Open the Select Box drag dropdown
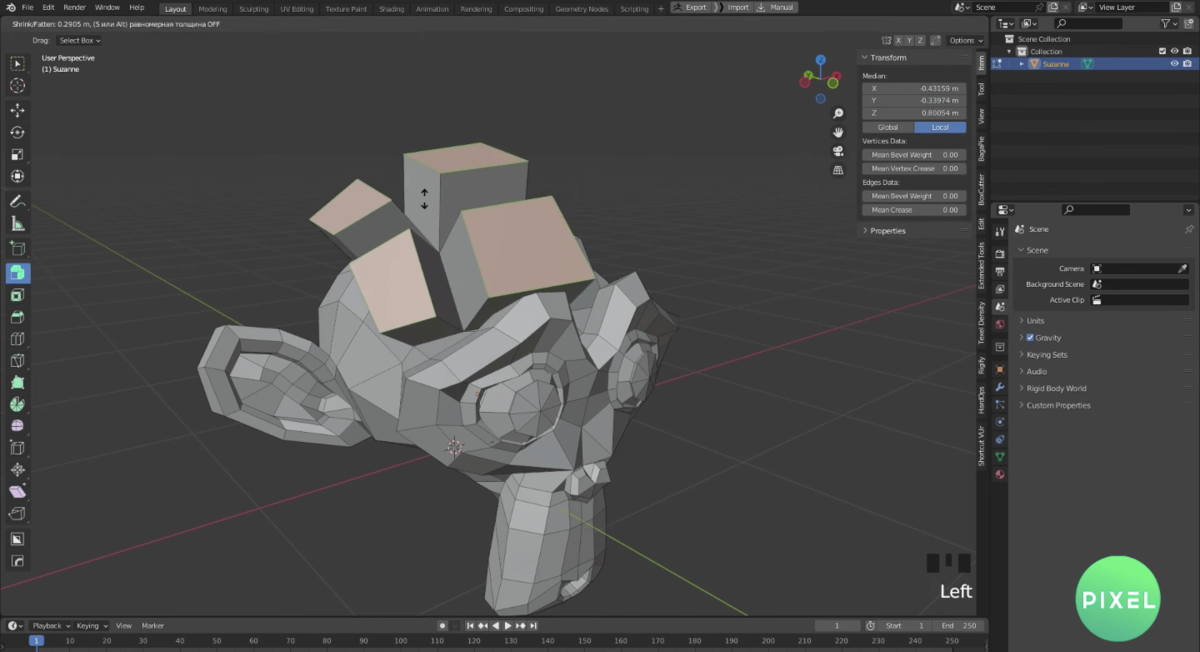This screenshot has width=1200, height=652. (x=79, y=40)
